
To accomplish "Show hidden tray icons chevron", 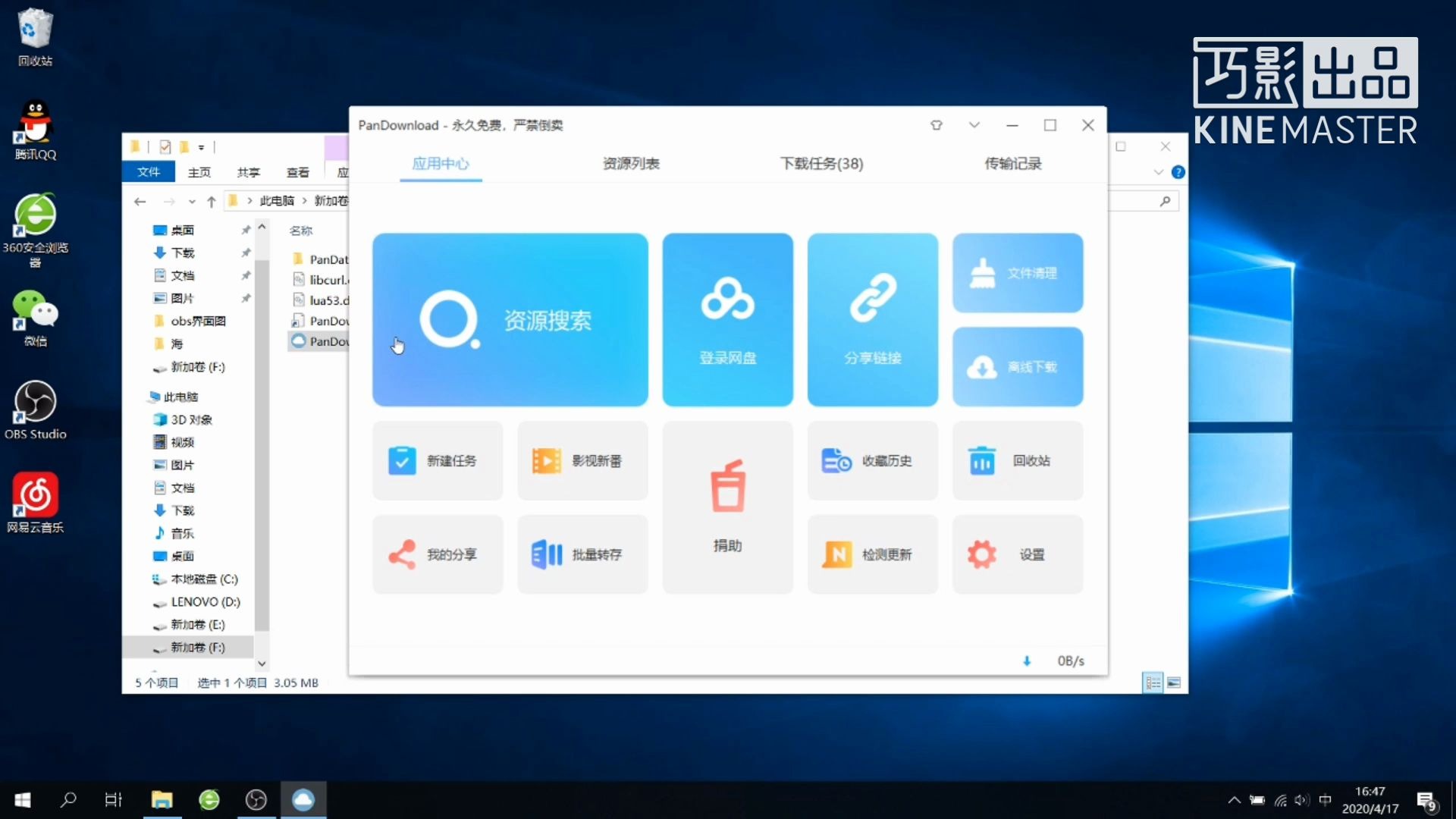I will tap(1234, 800).
